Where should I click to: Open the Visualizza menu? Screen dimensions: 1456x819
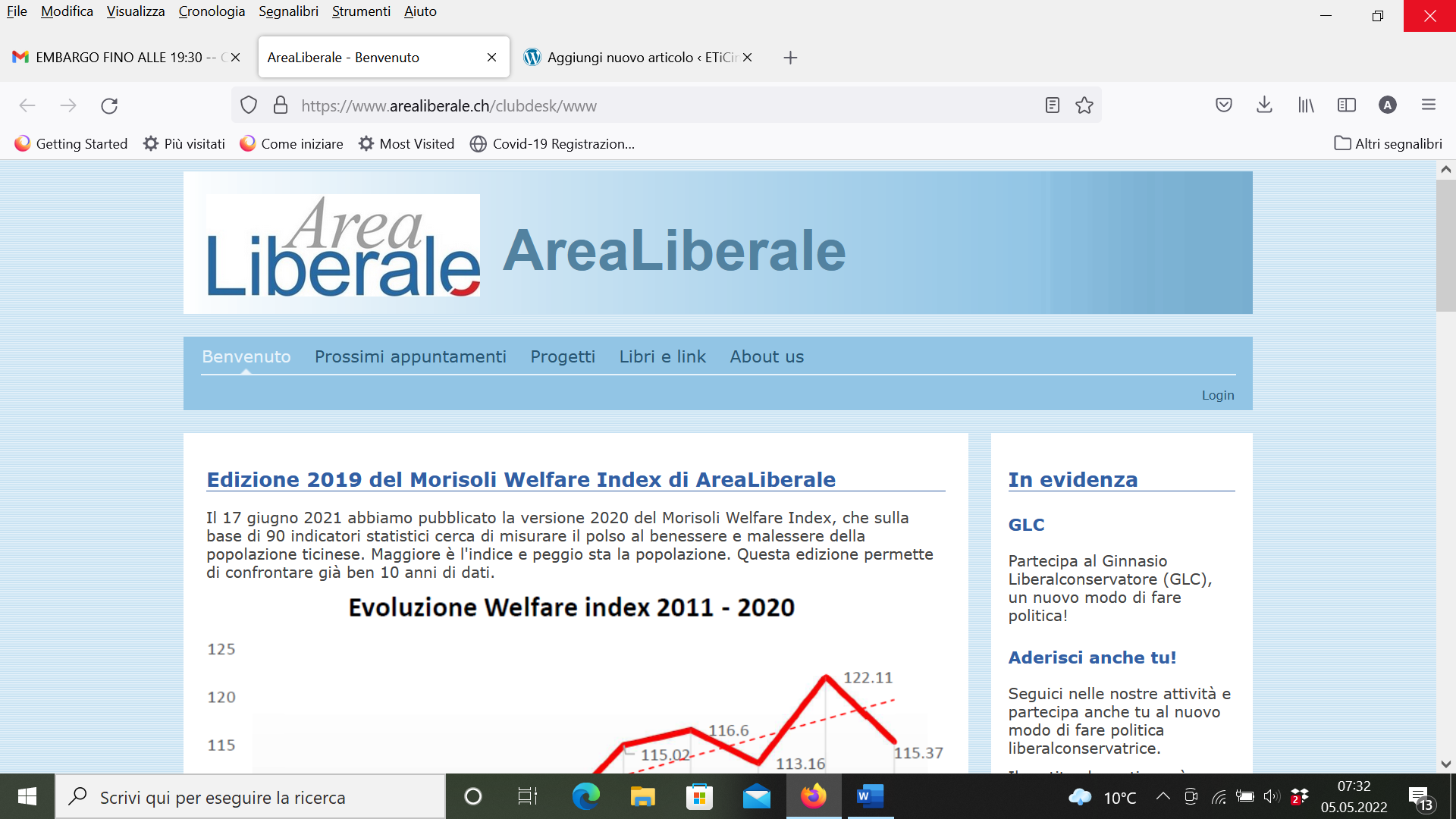pos(136,11)
